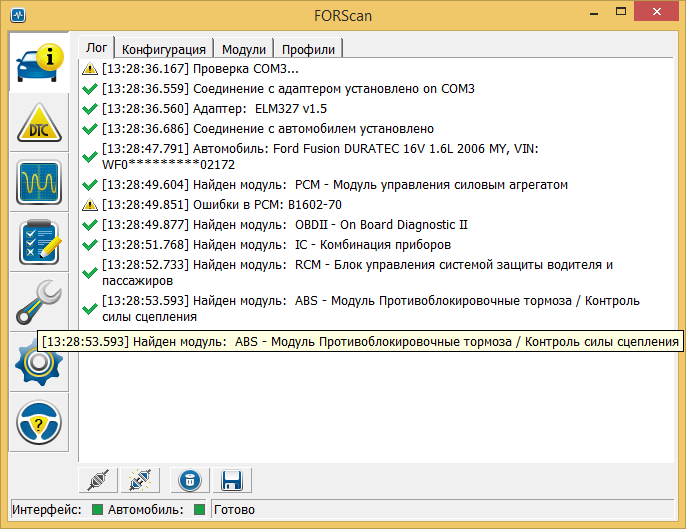Clear the log with trash button
This screenshot has width=686, height=529.
[x=190, y=480]
